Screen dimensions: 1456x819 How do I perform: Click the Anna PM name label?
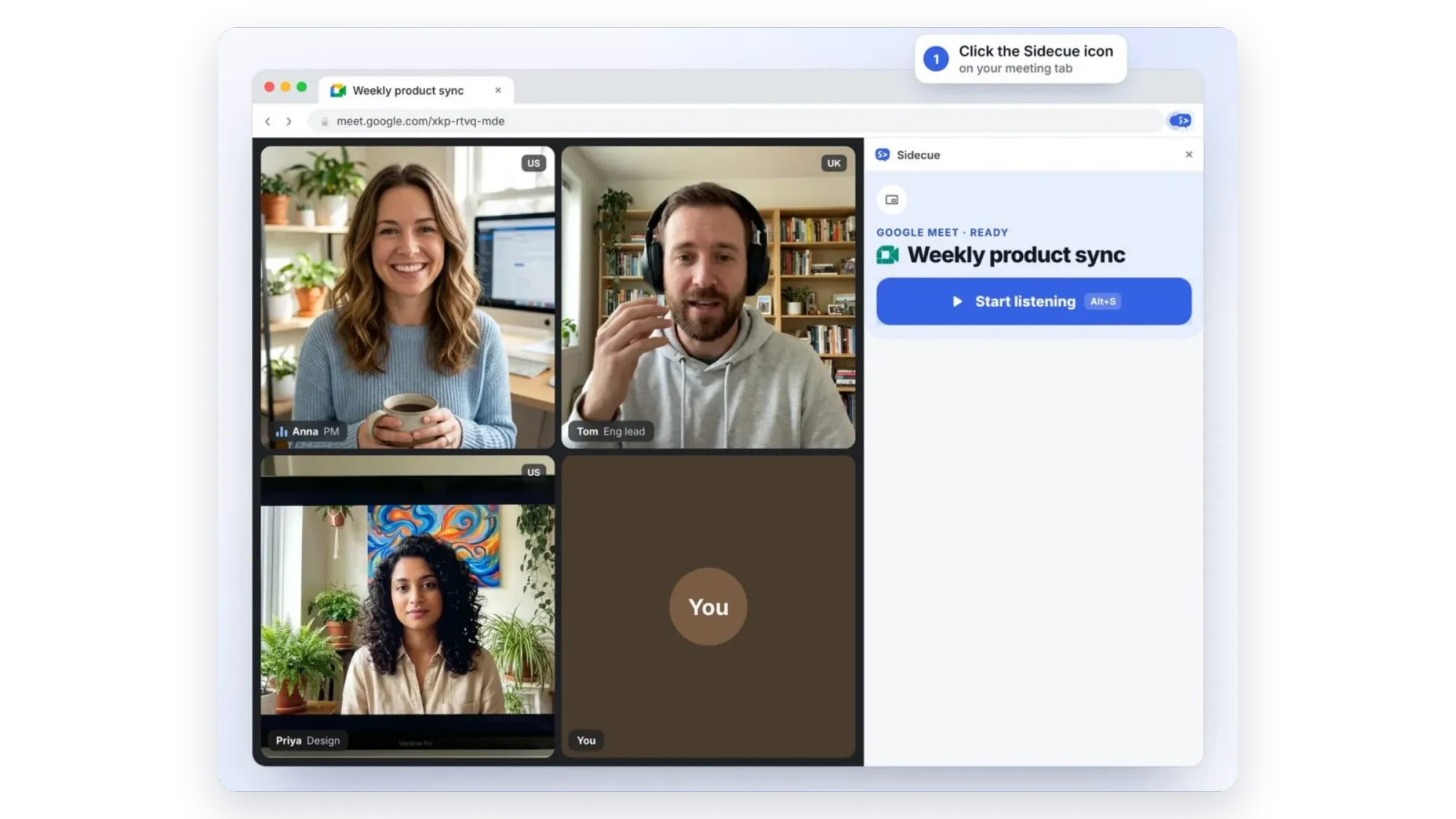[x=307, y=431]
